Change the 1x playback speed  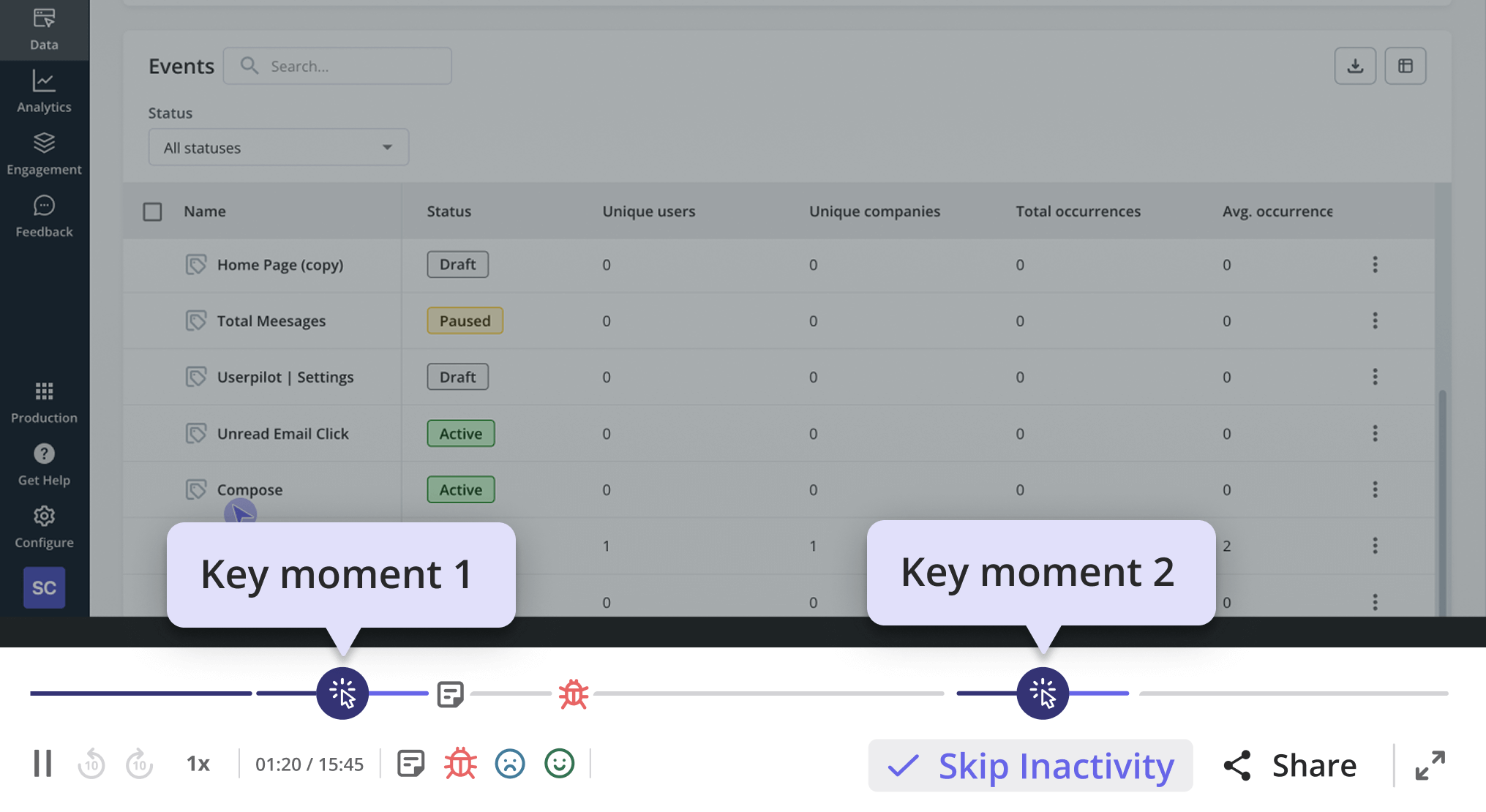point(198,764)
